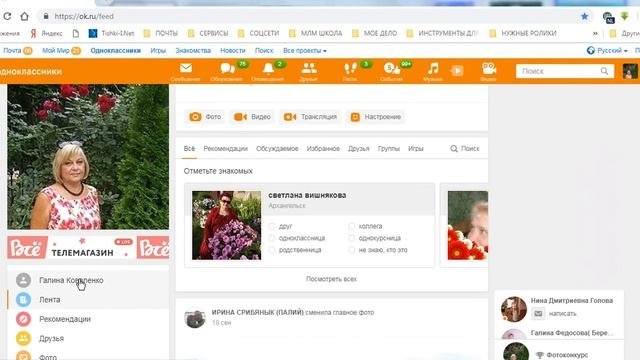Expand Все проекты dropdown
Screen dimensions: 640x360
[x=305, y=51]
